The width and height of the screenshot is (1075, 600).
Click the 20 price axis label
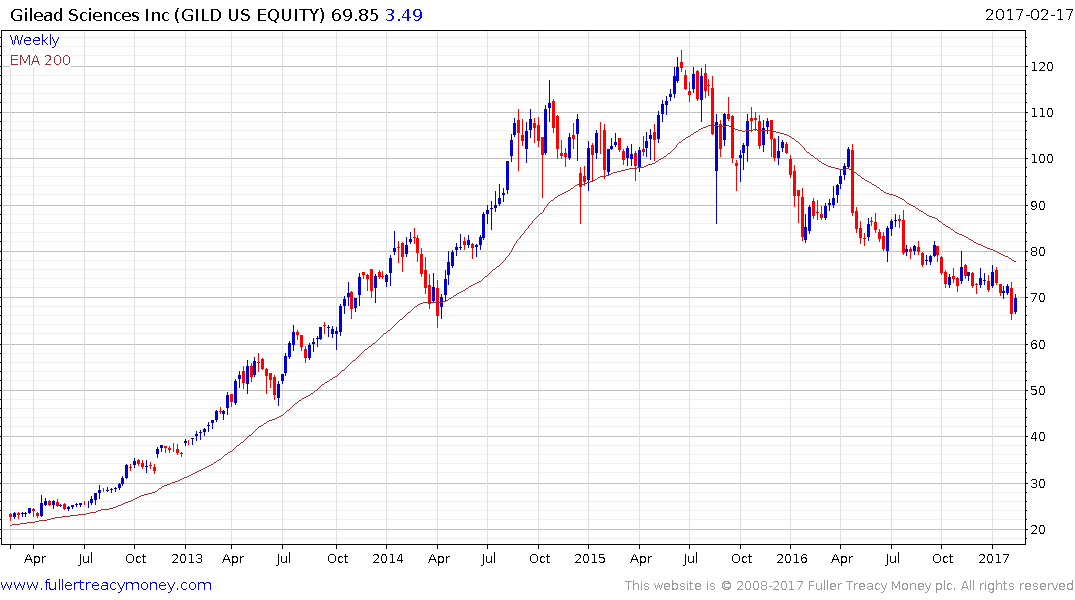[x=1038, y=529]
